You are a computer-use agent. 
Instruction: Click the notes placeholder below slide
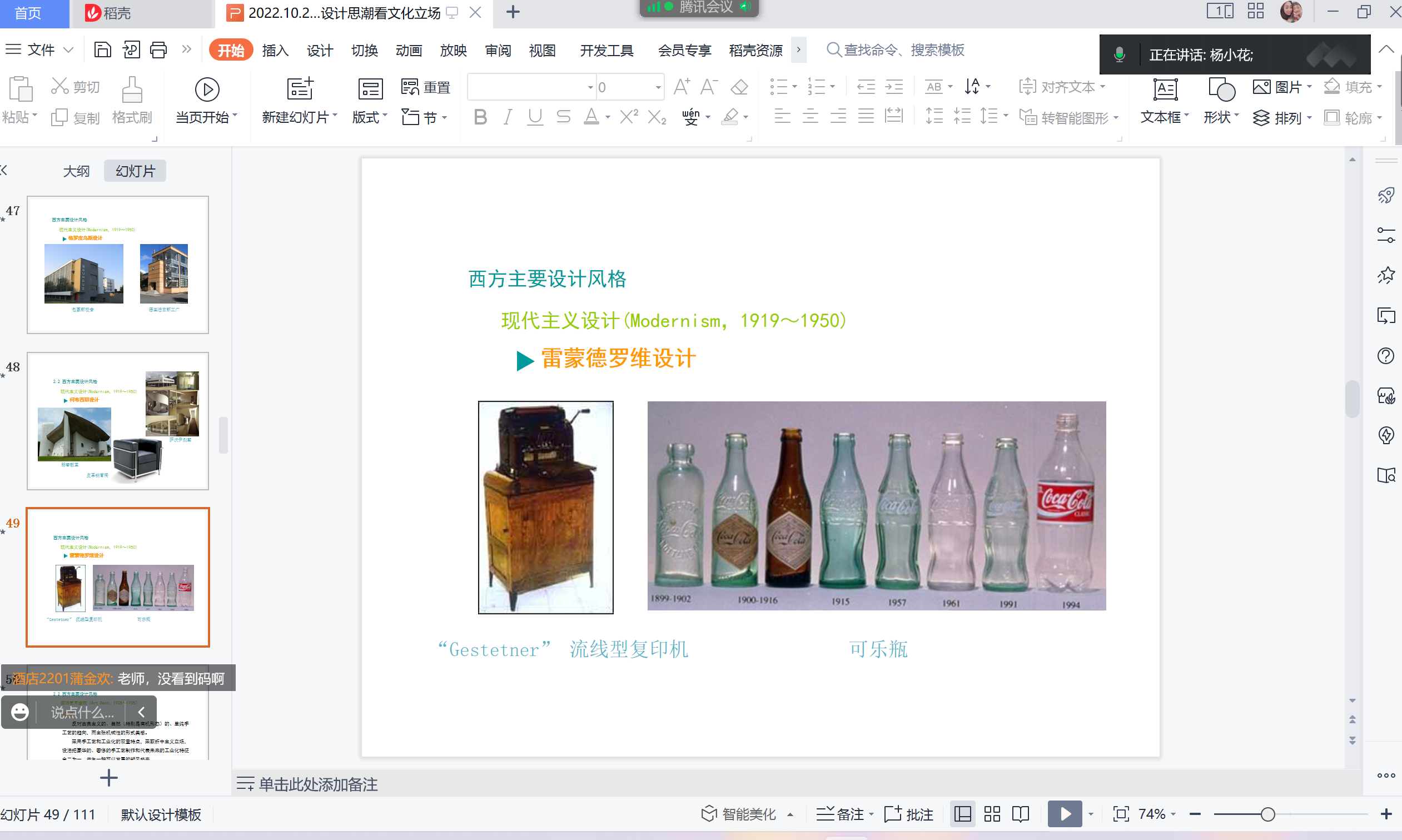[x=317, y=784]
